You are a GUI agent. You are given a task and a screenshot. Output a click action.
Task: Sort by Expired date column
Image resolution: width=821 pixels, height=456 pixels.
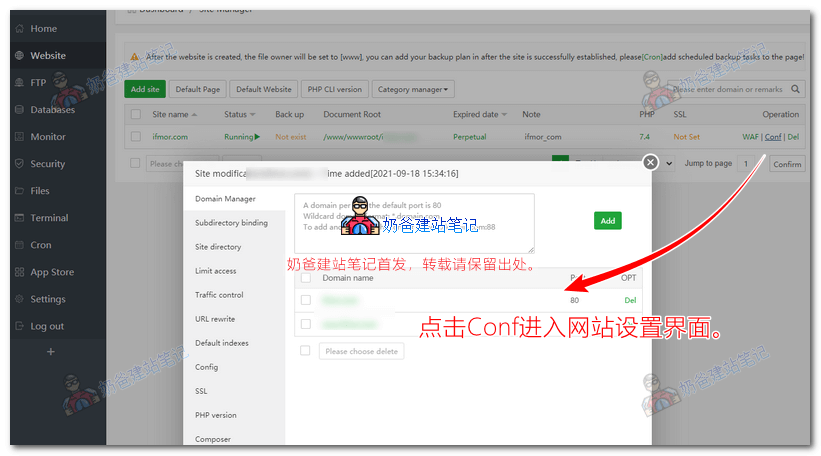(x=480, y=114)
